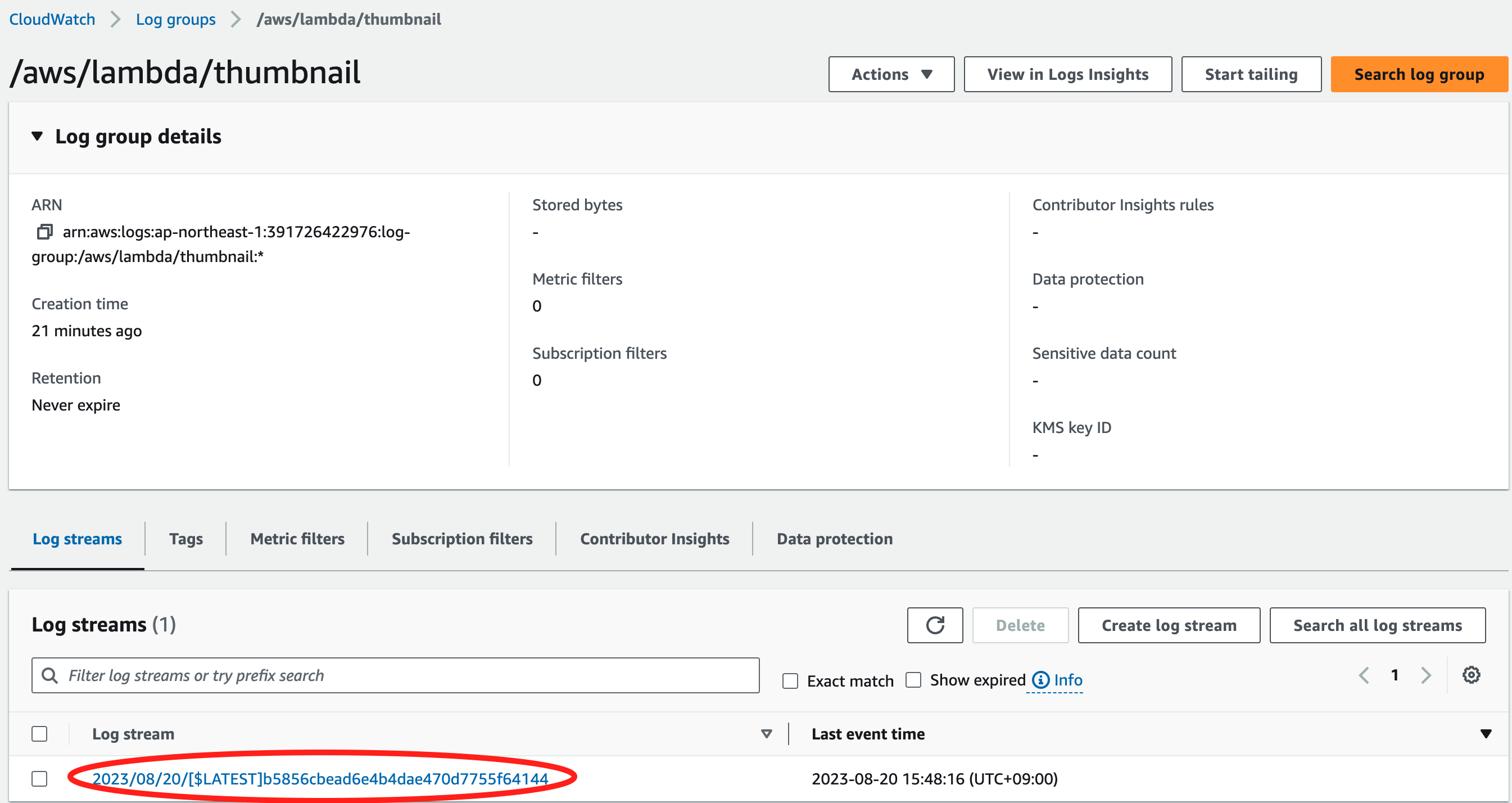Click timestamp 2023-08-20 15:48:16 (UTC+09:00)

(934, 778)
